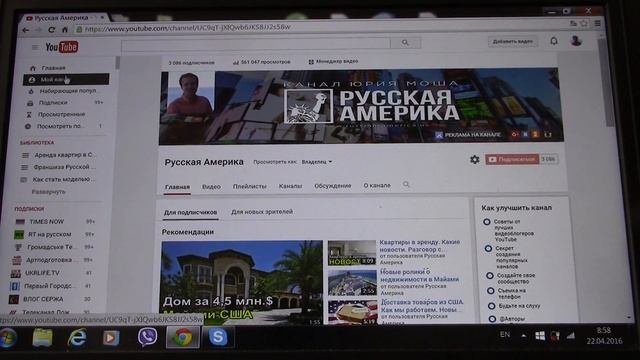This screenshot has width=640, height=360.
Task: Click the channel search magnifier icon
Action: pyautogui.click(x=406, y=184)
